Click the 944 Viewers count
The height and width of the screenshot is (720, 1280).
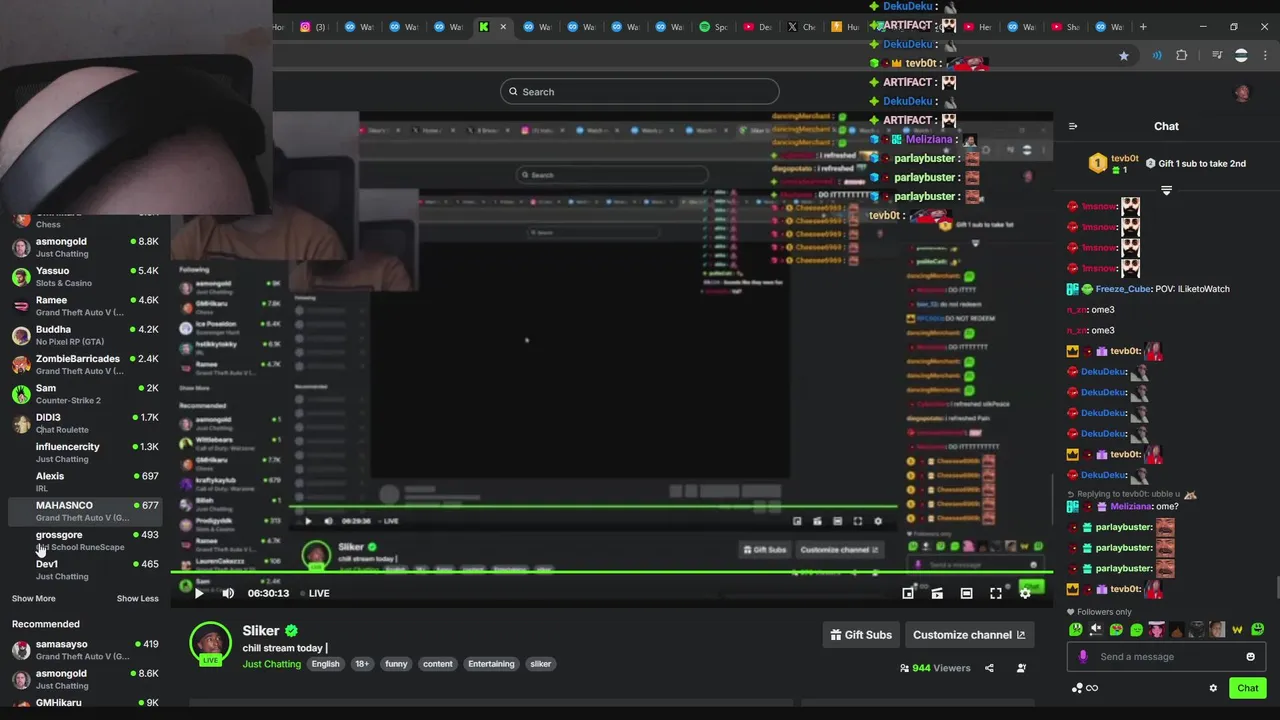935,668
